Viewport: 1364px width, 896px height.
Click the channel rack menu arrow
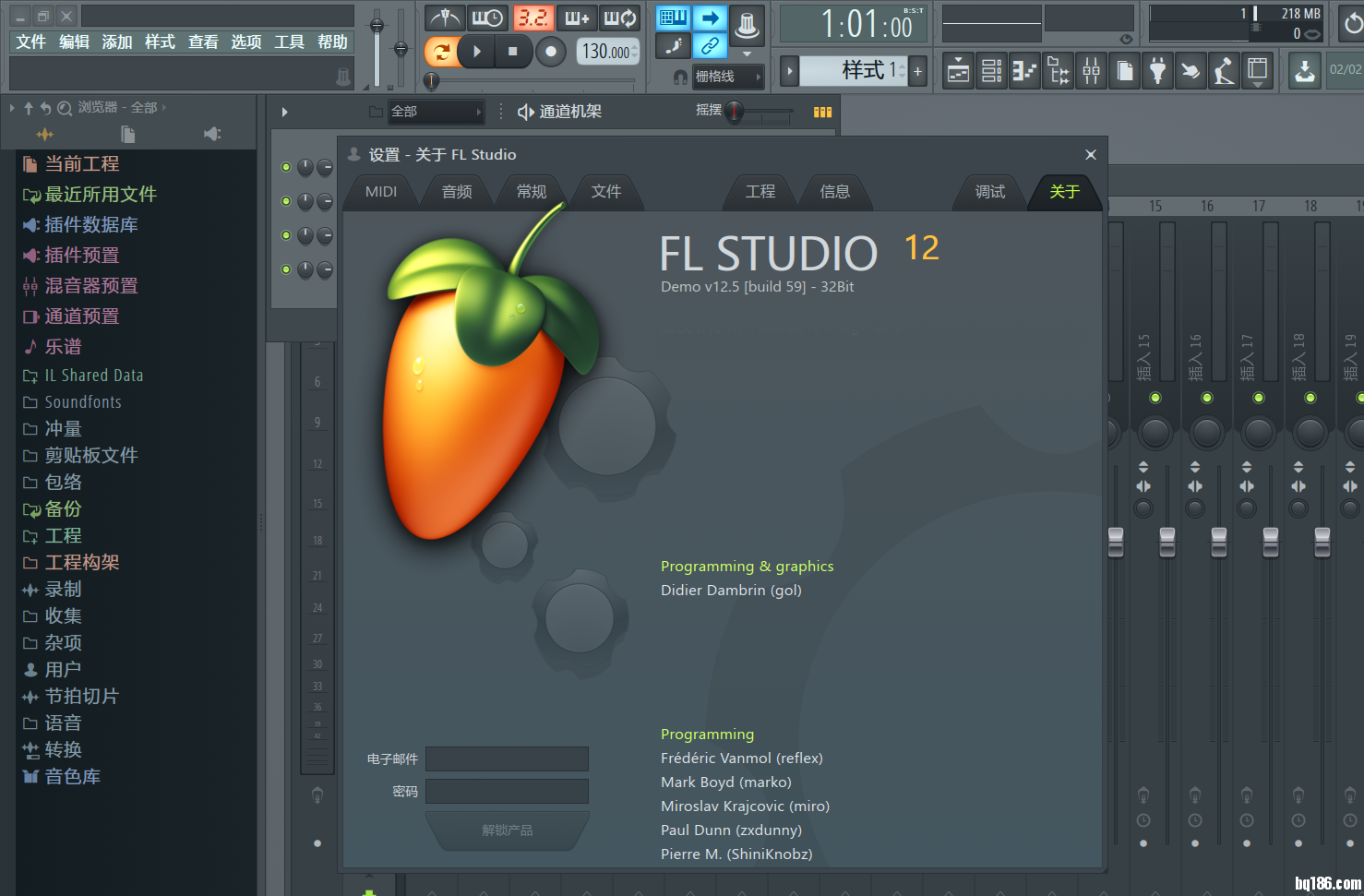pyautogui.click(x=284, y=112)
